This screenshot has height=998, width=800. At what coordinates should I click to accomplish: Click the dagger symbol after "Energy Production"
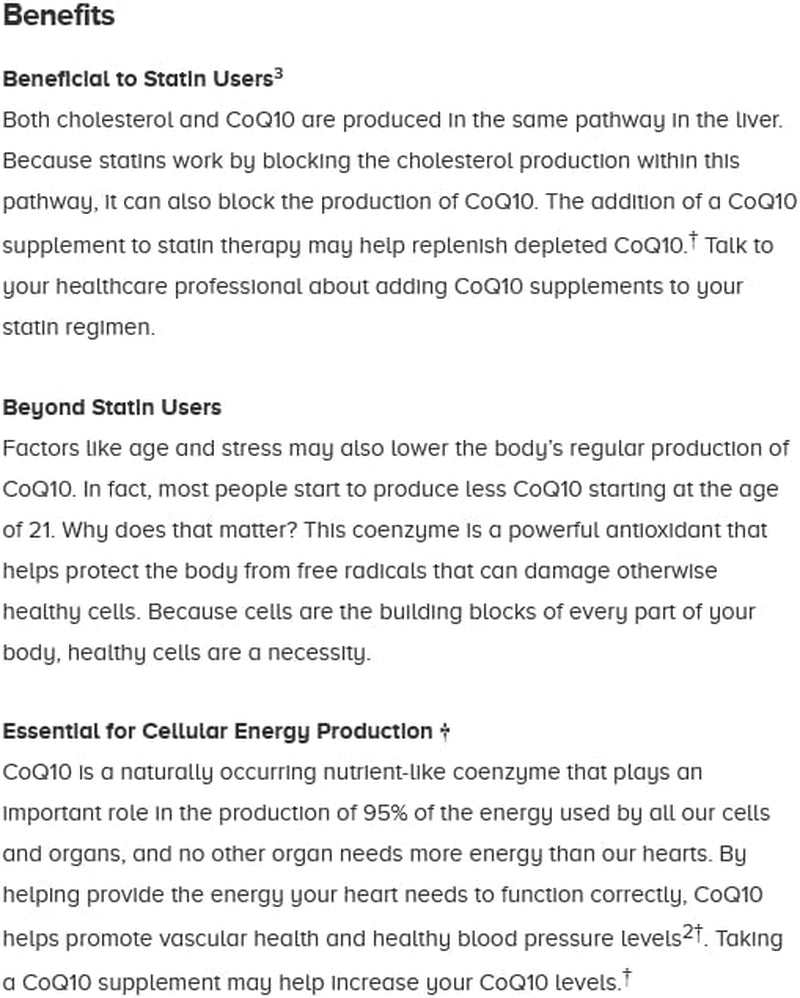pyautogui.click(x=444, y=733)
